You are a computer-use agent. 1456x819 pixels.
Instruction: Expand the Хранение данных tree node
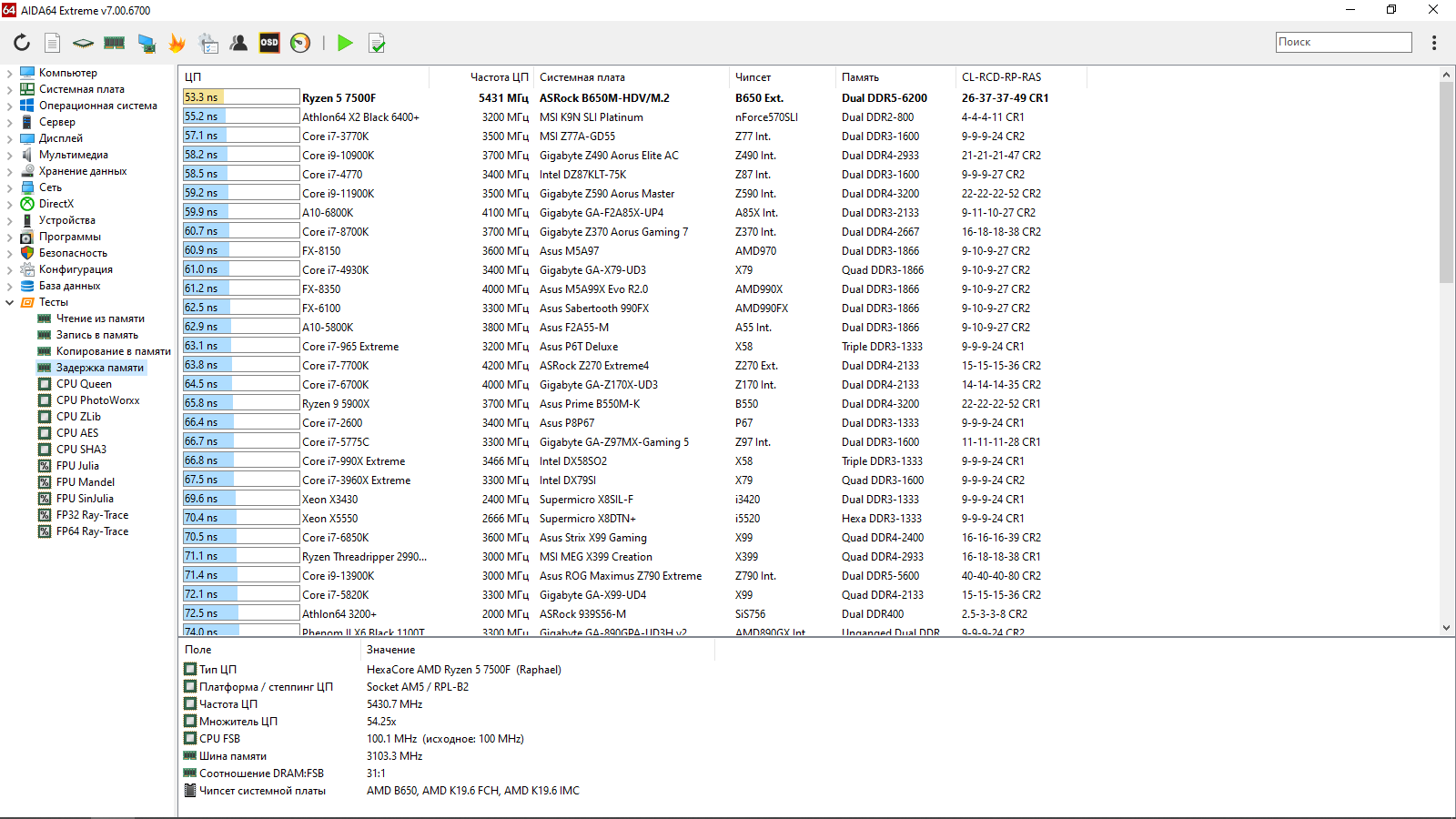9,171
